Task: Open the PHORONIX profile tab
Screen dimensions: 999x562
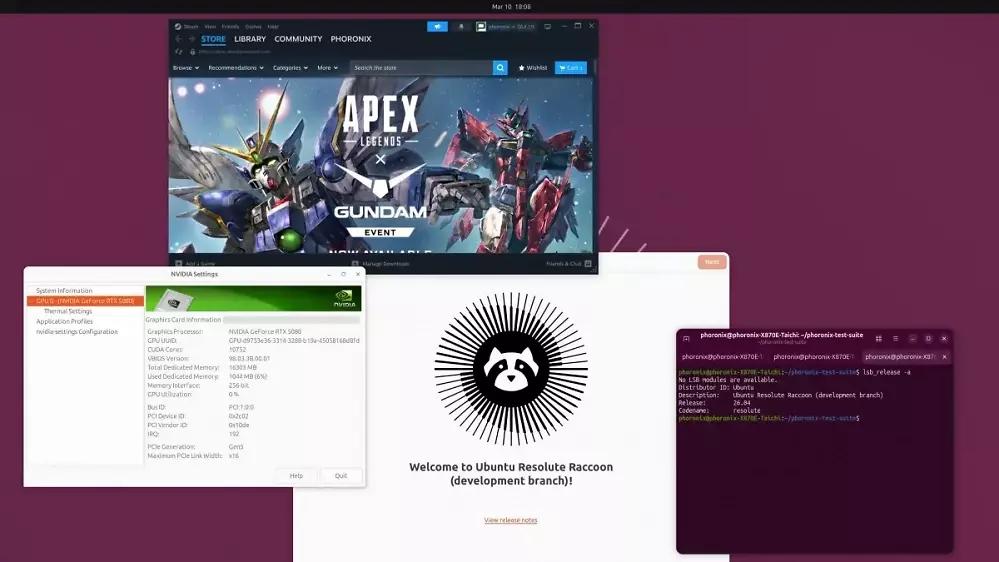Action: [350, 39]
